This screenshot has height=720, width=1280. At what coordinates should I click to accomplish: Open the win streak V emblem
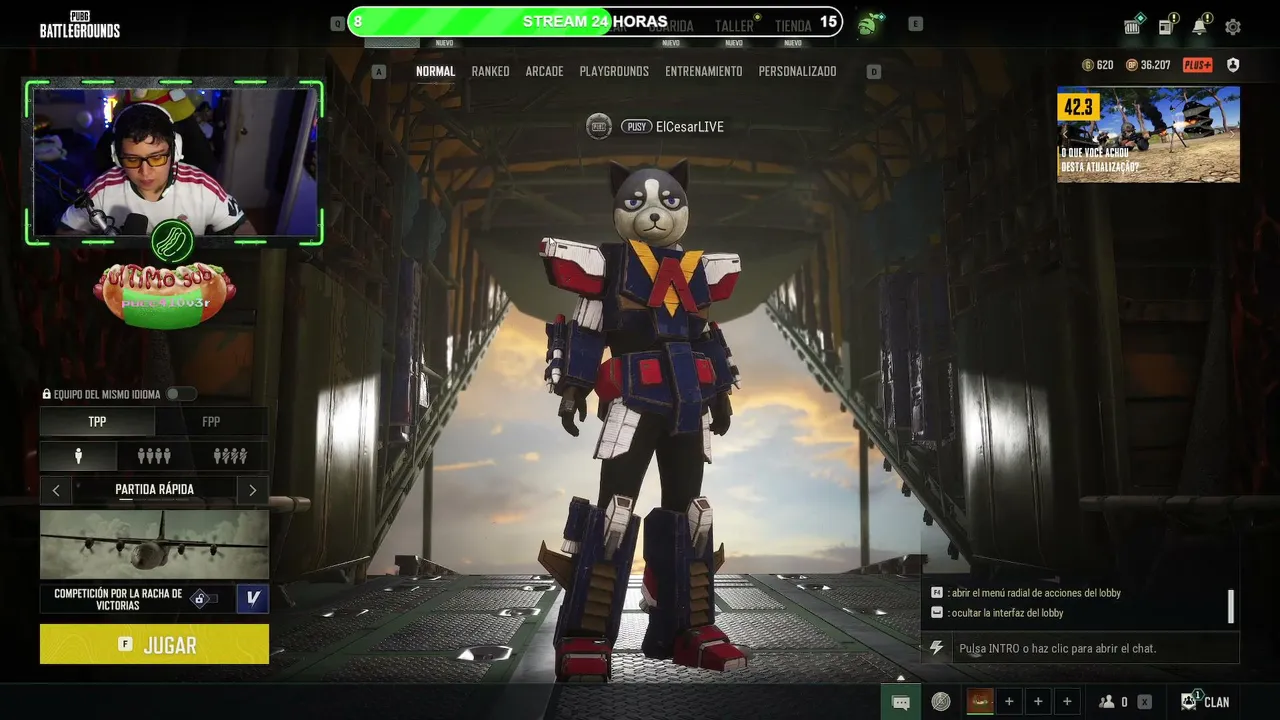[x=253, y=598]
